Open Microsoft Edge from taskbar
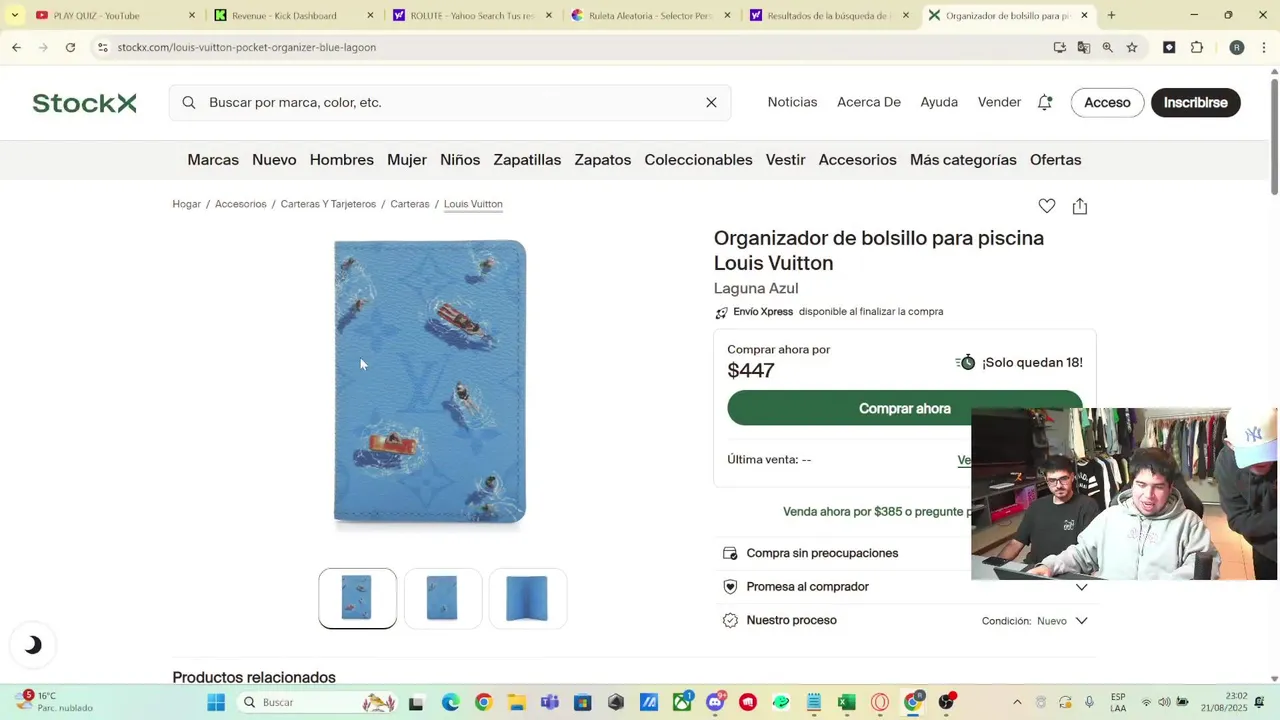 click(450, 702)
